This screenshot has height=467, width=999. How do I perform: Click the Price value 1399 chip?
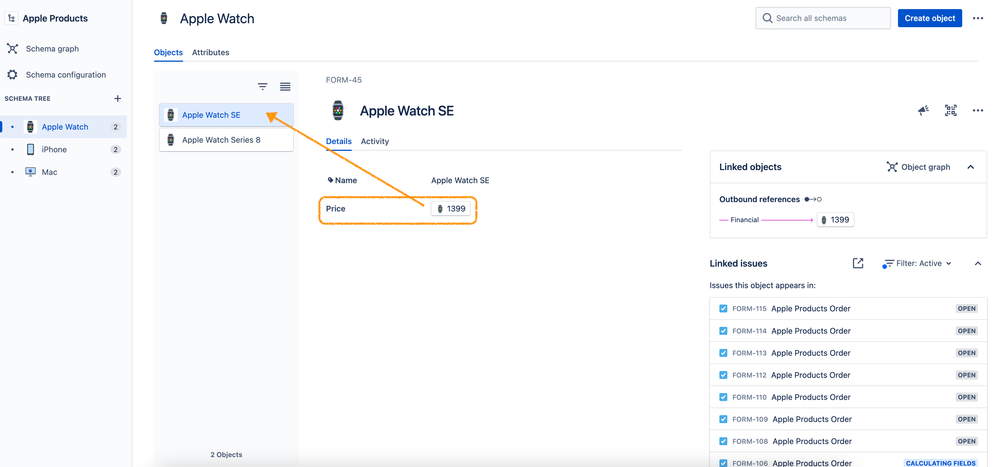(x=450, y=209)
